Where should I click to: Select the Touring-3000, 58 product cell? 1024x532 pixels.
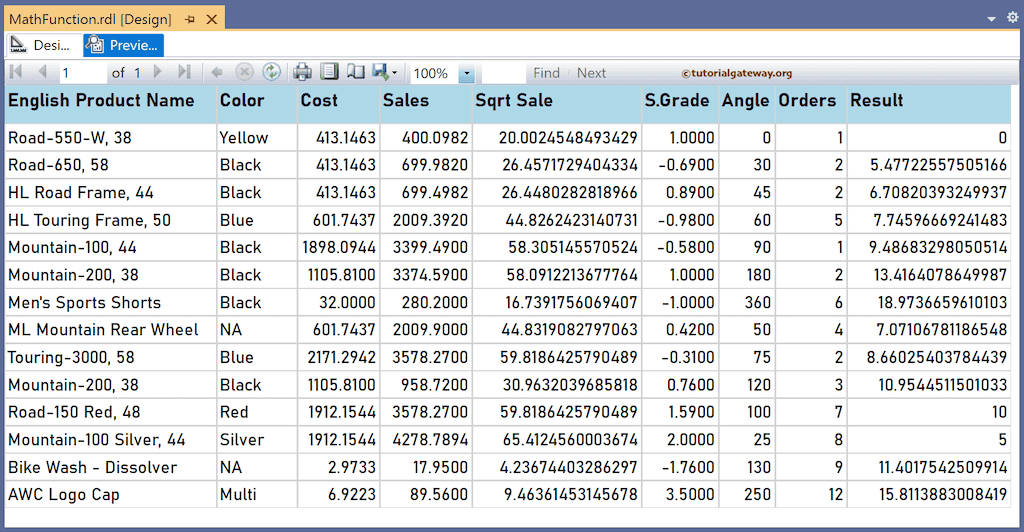click(110, 357)
